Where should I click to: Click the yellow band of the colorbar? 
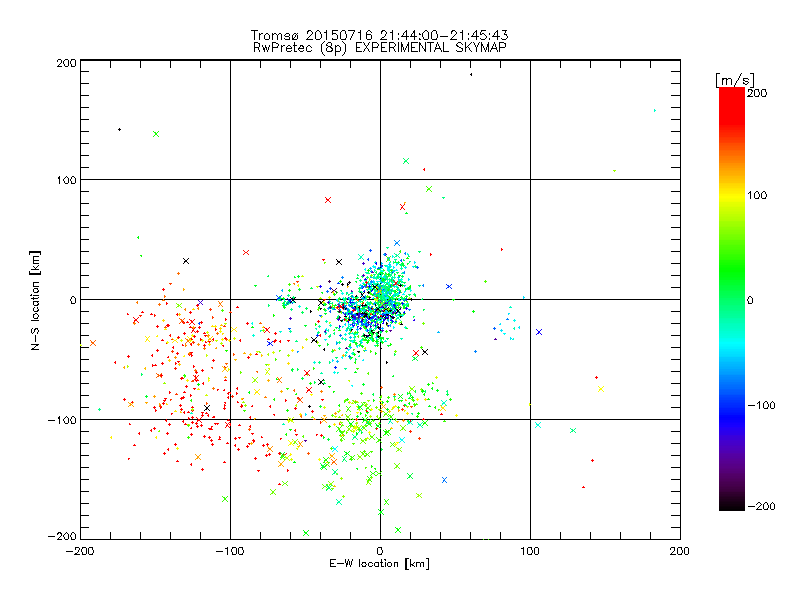(732, 196)
